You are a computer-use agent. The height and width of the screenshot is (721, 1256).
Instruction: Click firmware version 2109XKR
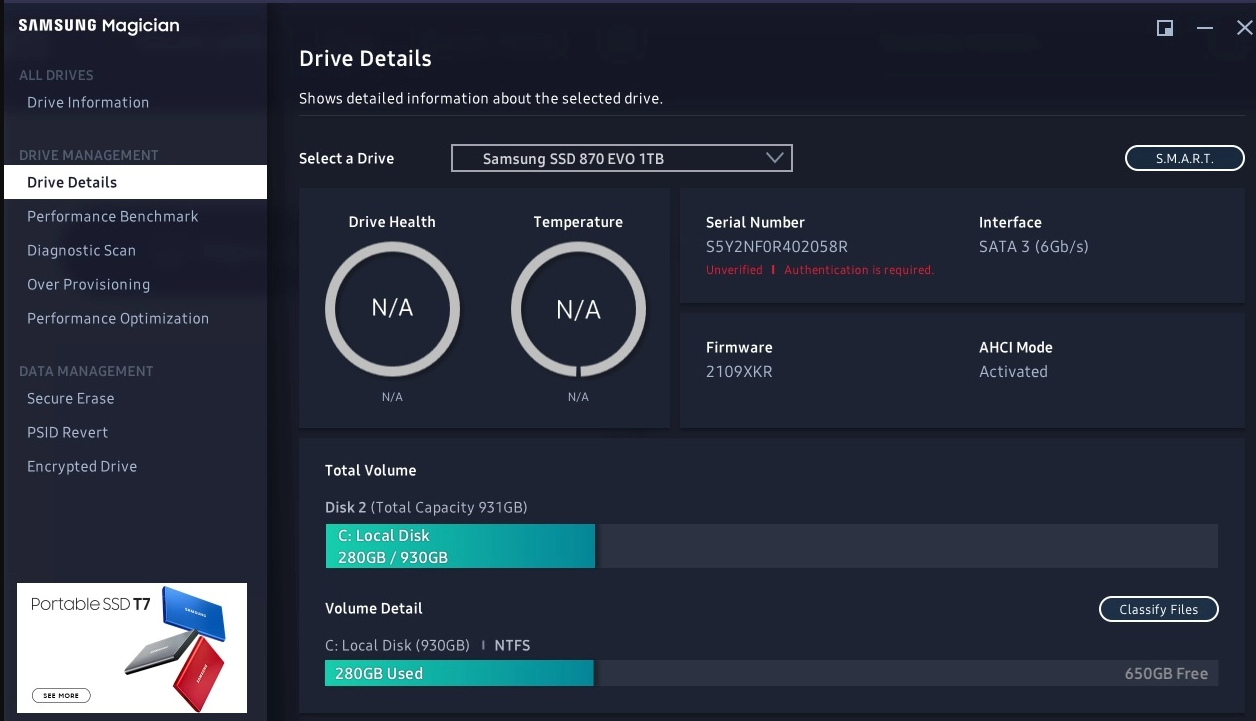(739, 371)
